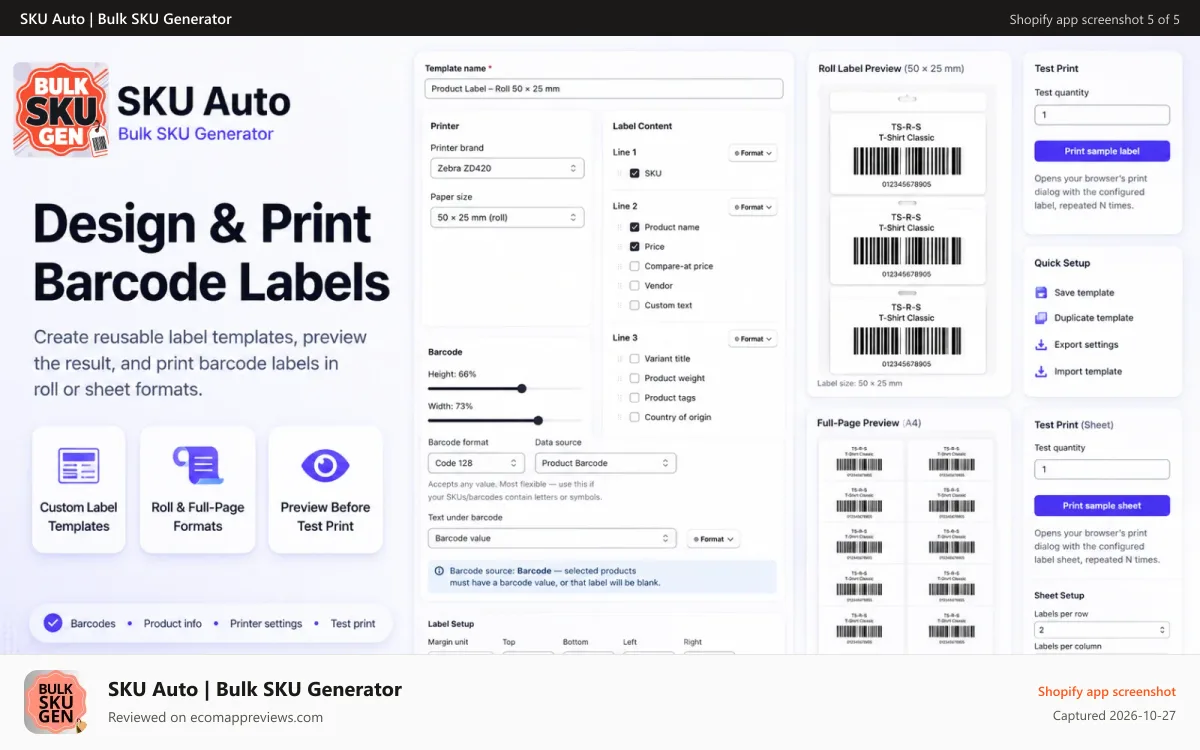Open the Line 1 Format dropdown
The image size is (1200, 750).
click(752, 153)
